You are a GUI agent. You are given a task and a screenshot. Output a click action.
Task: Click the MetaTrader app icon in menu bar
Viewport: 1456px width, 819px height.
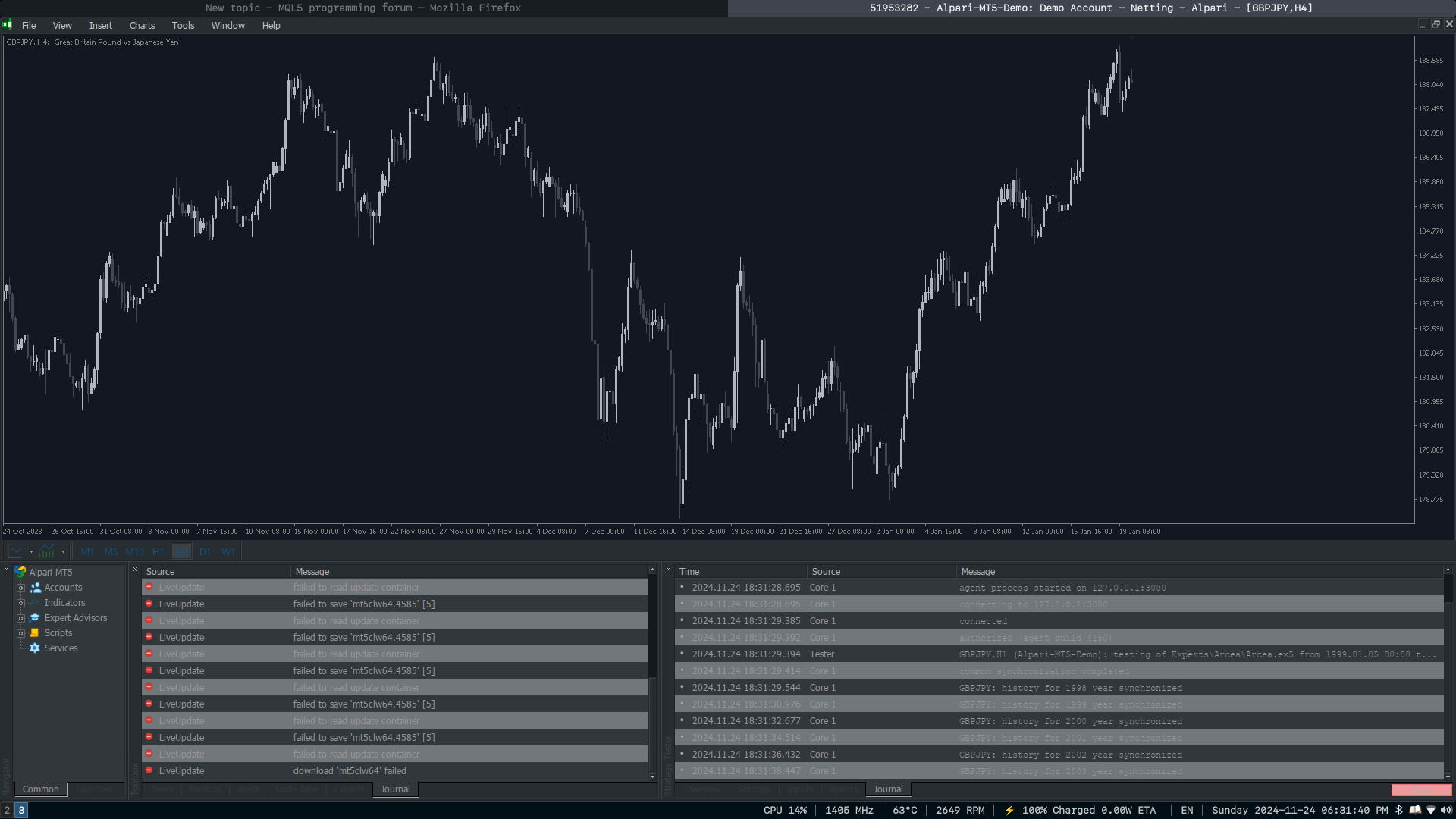8,24
